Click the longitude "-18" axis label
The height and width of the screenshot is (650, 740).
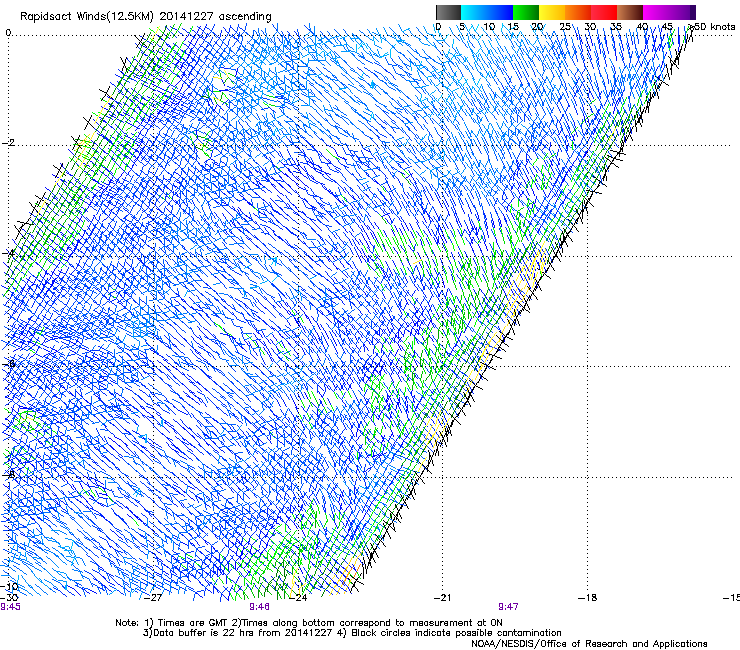point(588,598)
